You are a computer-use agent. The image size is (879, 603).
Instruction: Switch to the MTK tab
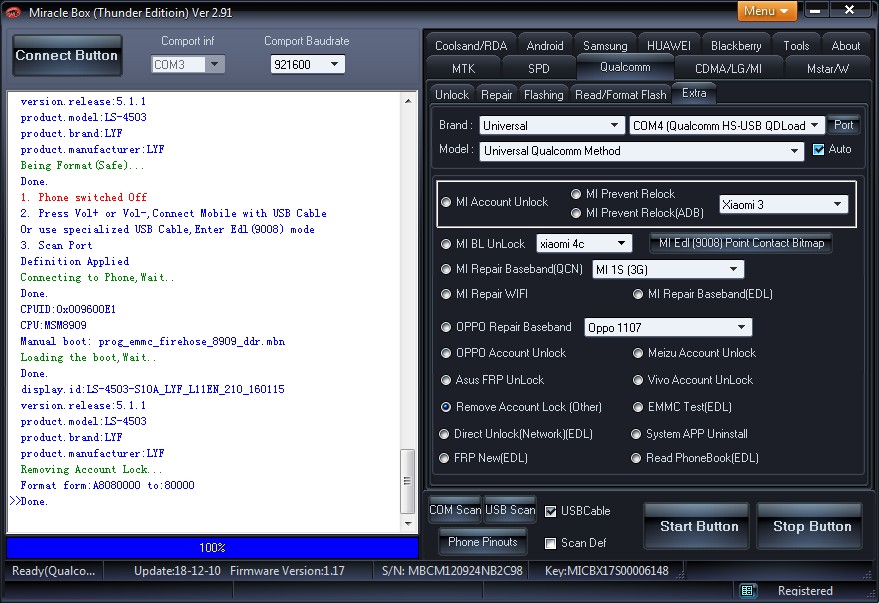[x=464, y=69]
